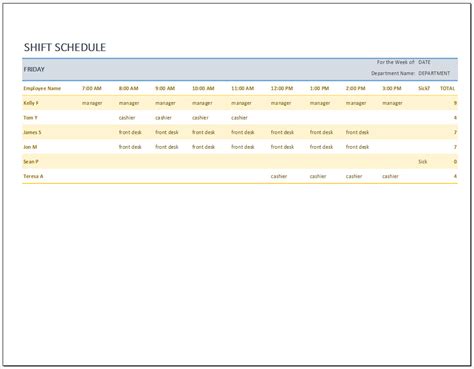Select employee name Teresa A

(x=33, y=176)
